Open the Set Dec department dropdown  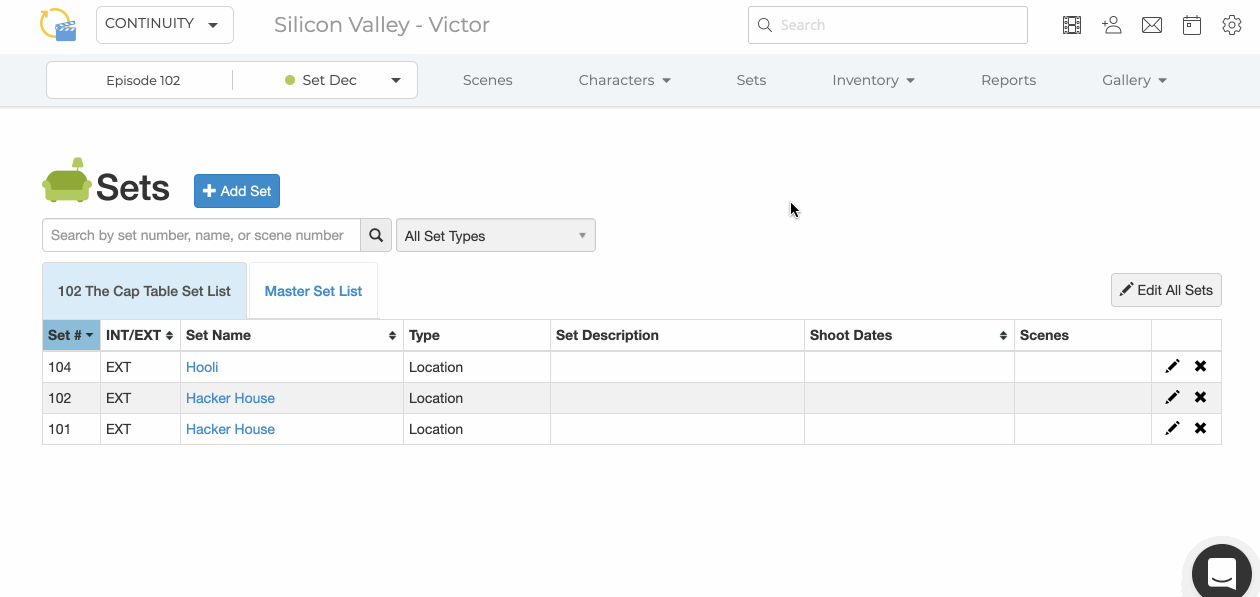click(x=343, y=80)
